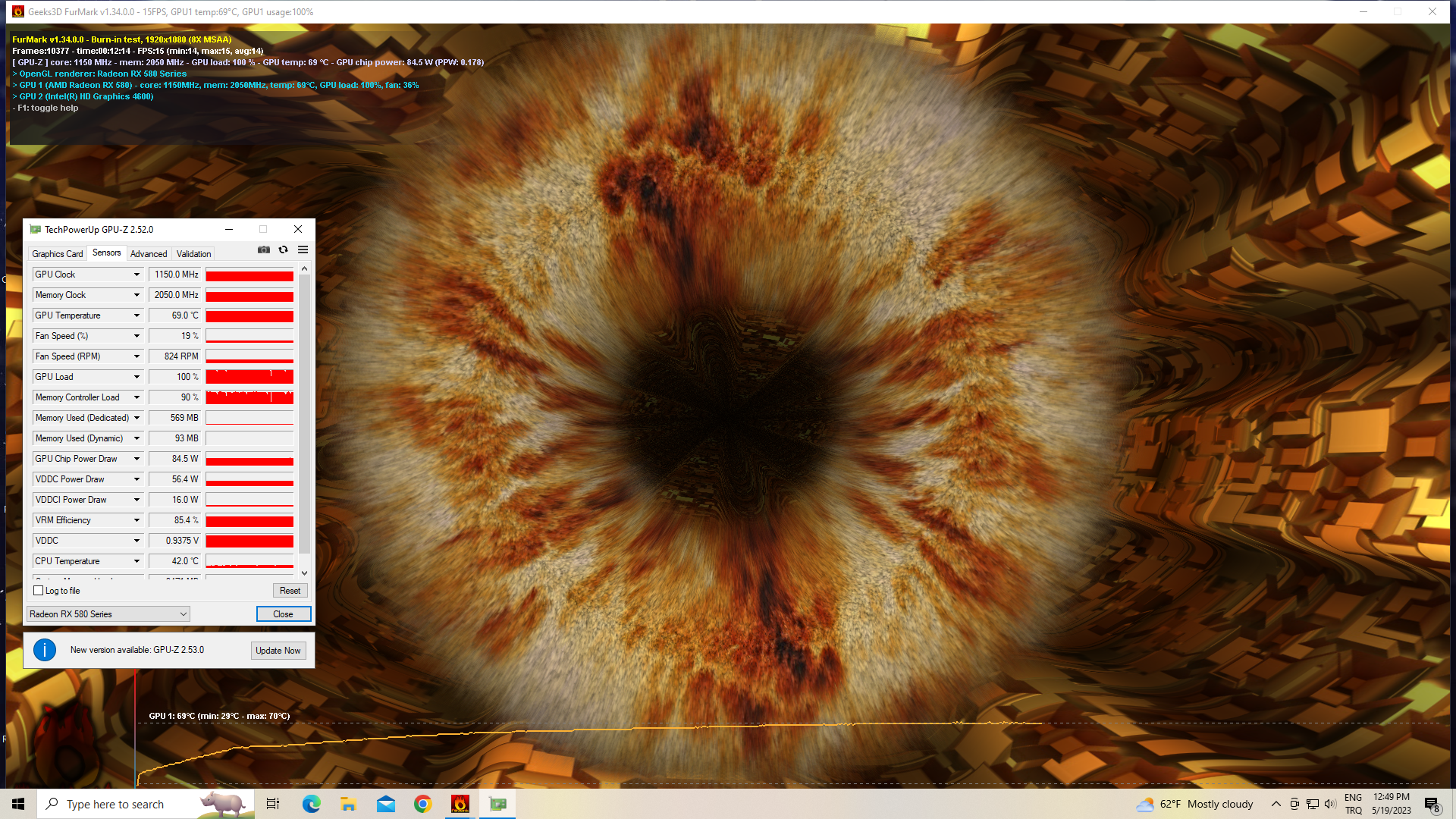Launch Microsoft Edge from the taskbar

(311, 804)
